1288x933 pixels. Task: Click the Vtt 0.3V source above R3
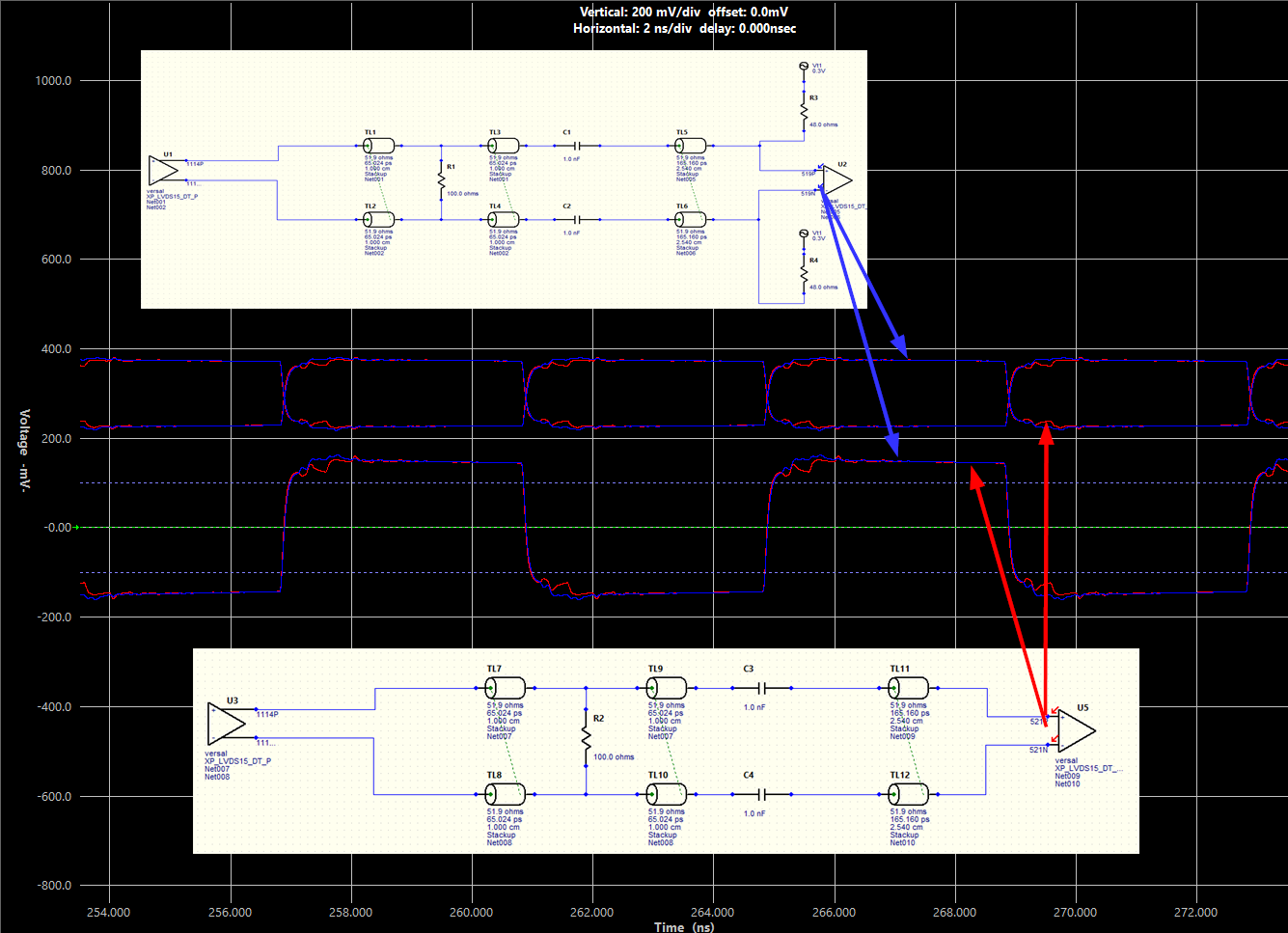point(804,66)
